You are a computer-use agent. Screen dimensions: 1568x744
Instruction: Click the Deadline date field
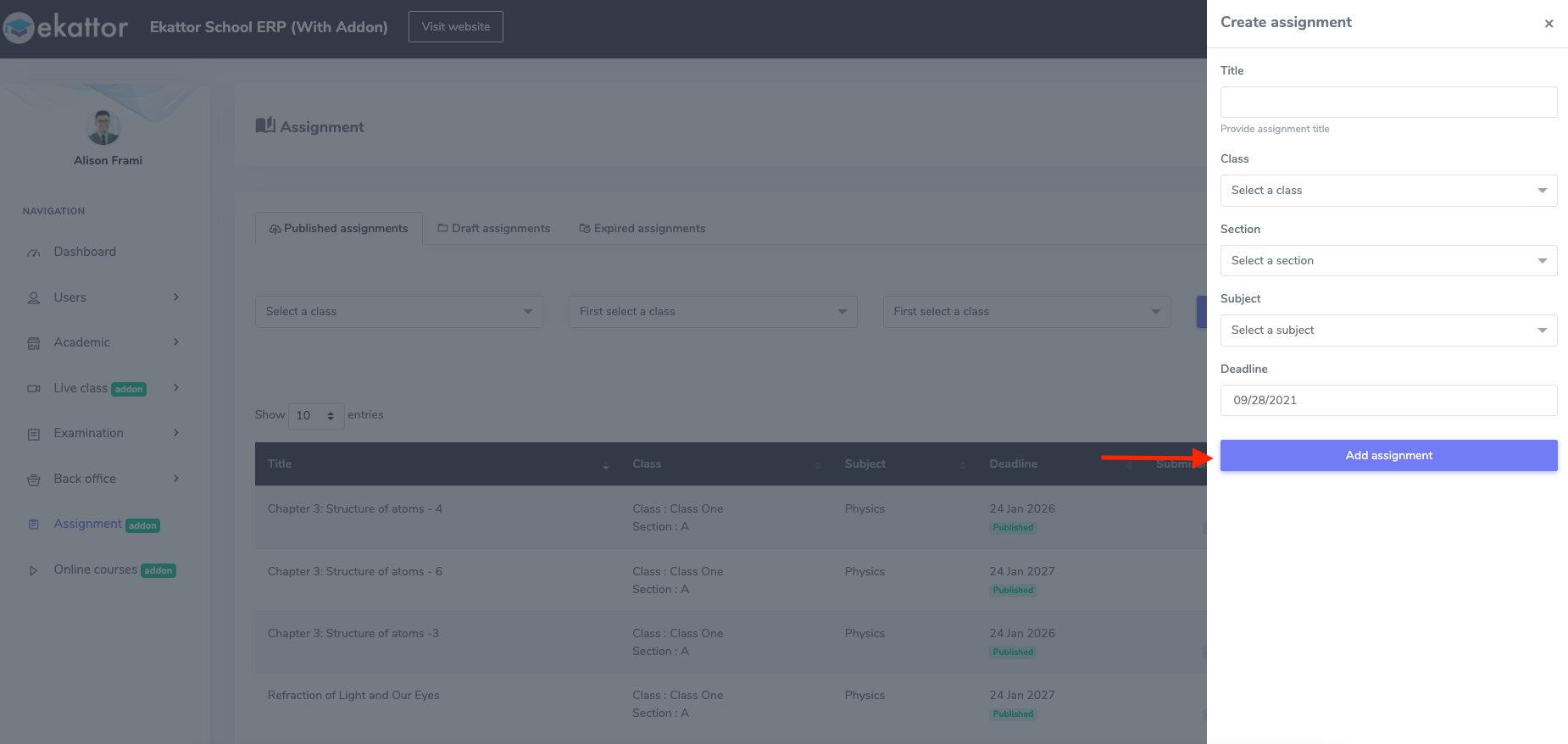tap(1388, 400)
